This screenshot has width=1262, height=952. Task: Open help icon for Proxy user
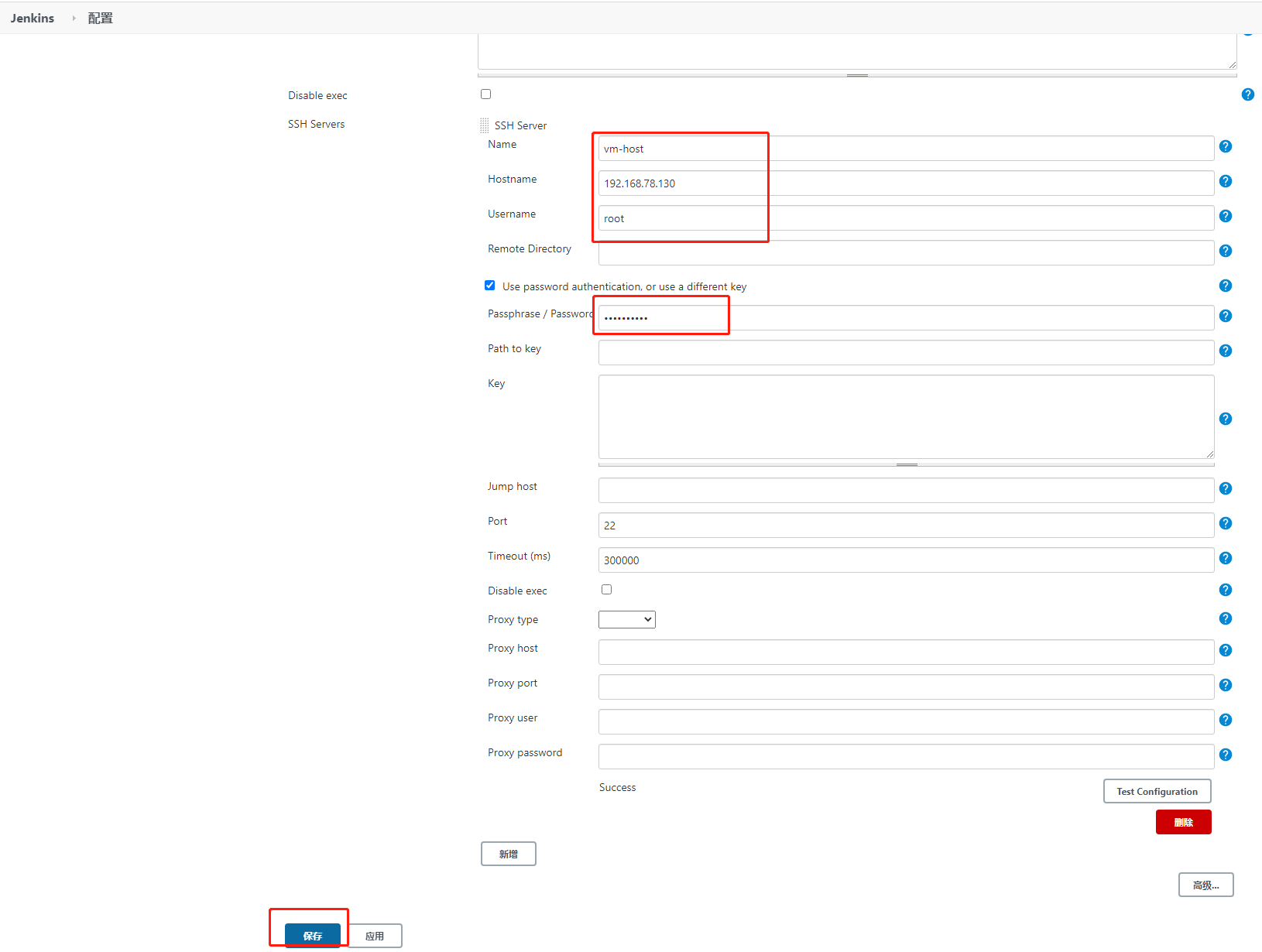1225,720
